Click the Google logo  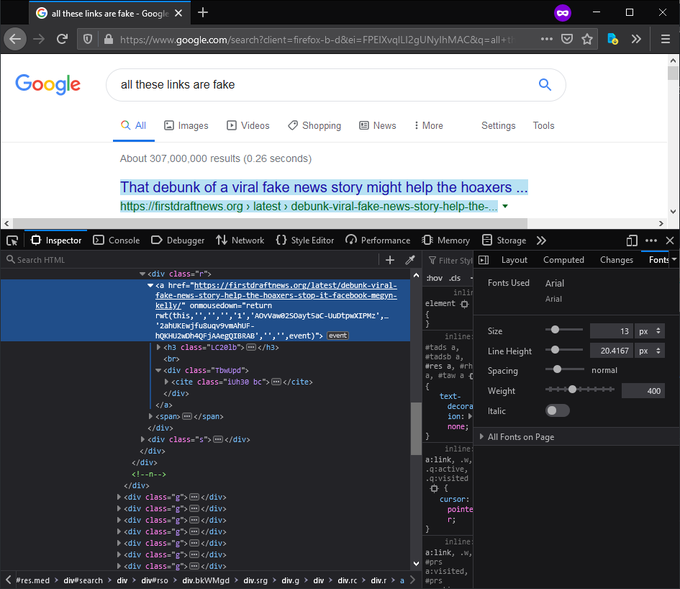pos(48,84)
